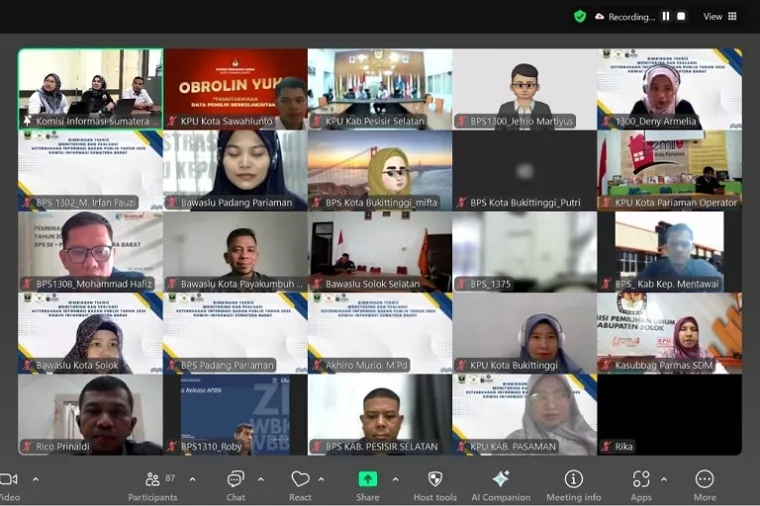This screenshot has height=506, width=760.
Task: Click muted mic on BPS1310_Roby tile
Action: coord(172,446)
